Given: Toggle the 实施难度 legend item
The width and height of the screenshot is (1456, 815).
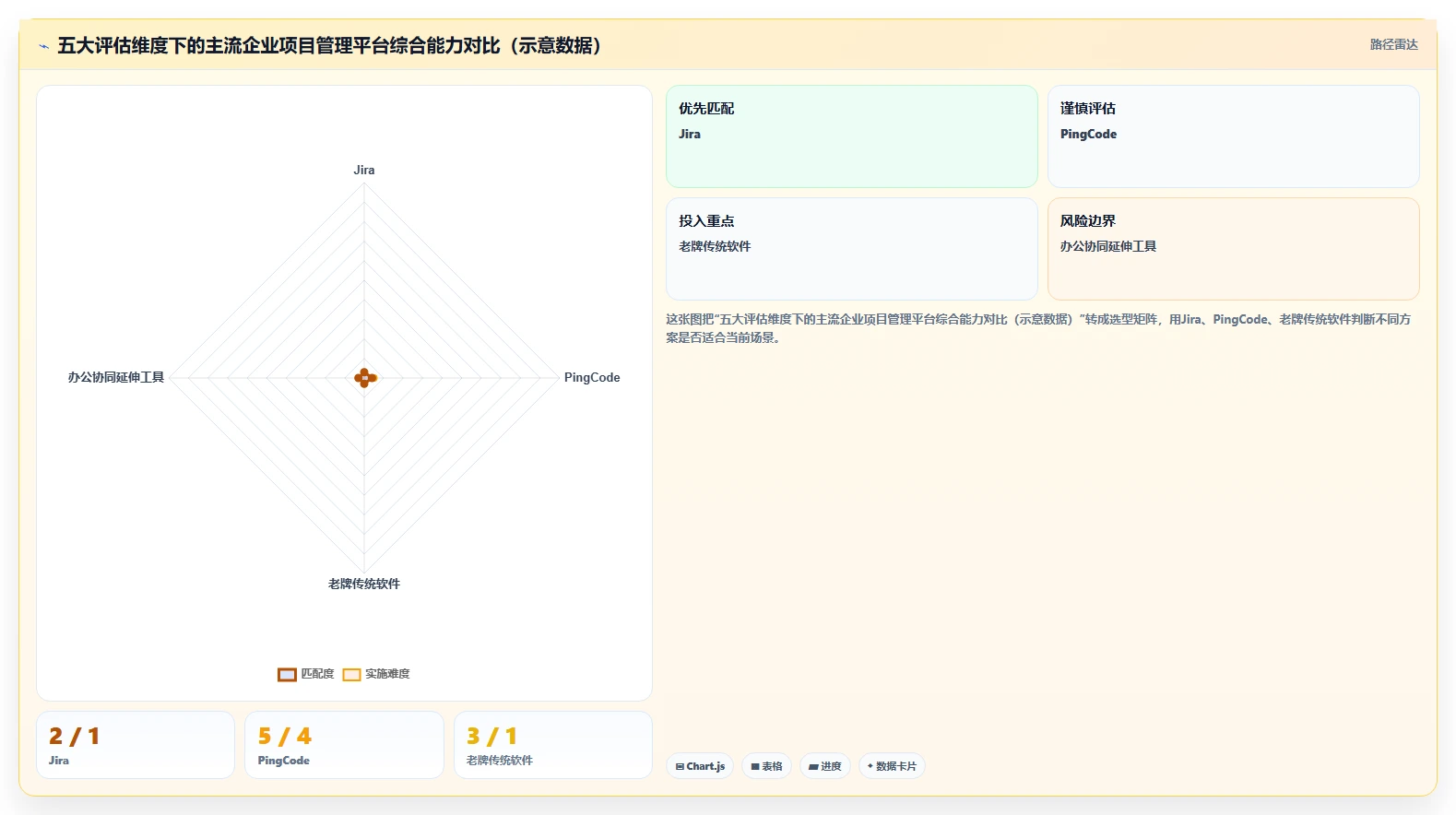Looking at the screenshot, I should [376, 674].
